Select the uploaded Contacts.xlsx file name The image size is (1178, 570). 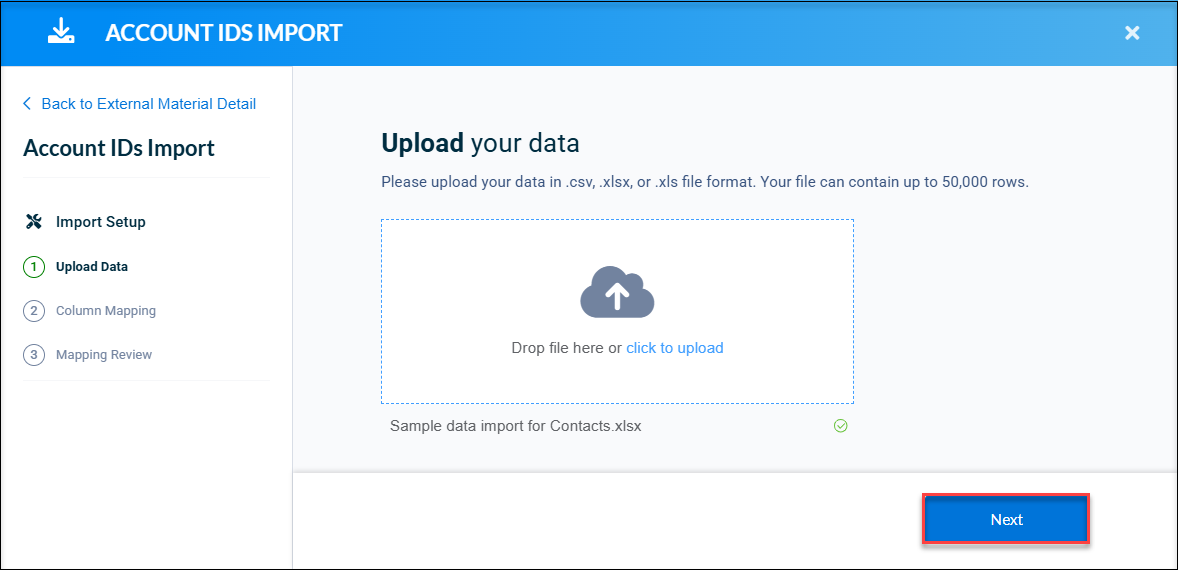515,426
